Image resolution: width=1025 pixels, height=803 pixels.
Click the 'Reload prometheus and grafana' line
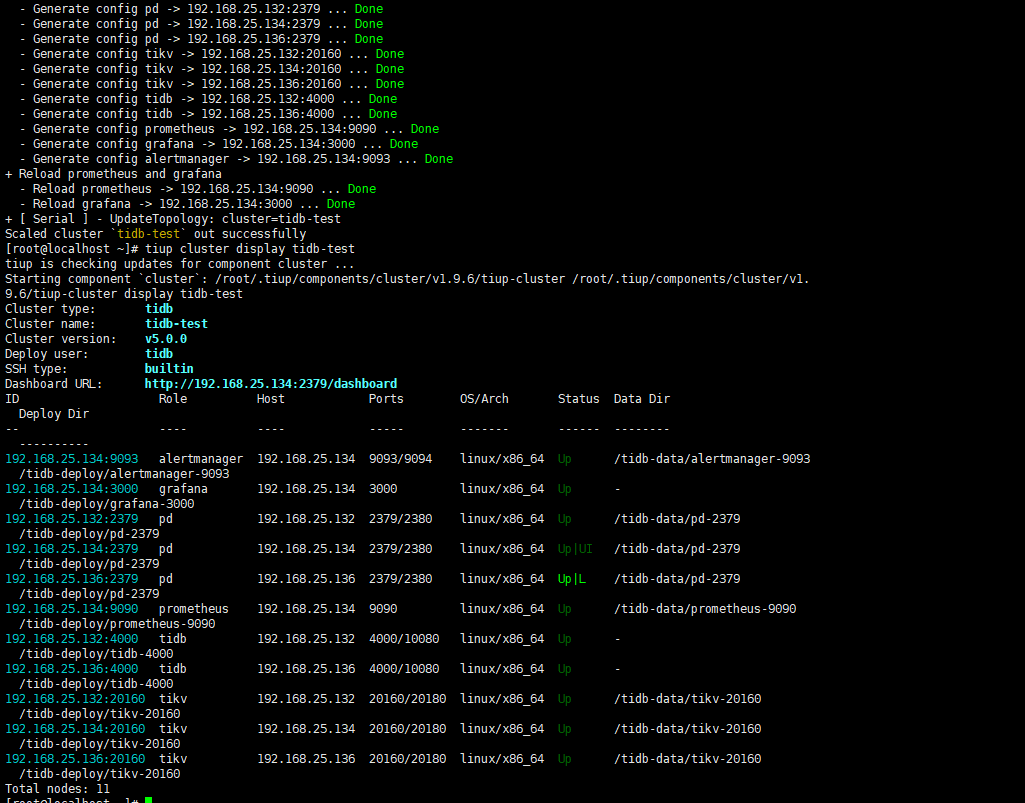click(113, 174)
